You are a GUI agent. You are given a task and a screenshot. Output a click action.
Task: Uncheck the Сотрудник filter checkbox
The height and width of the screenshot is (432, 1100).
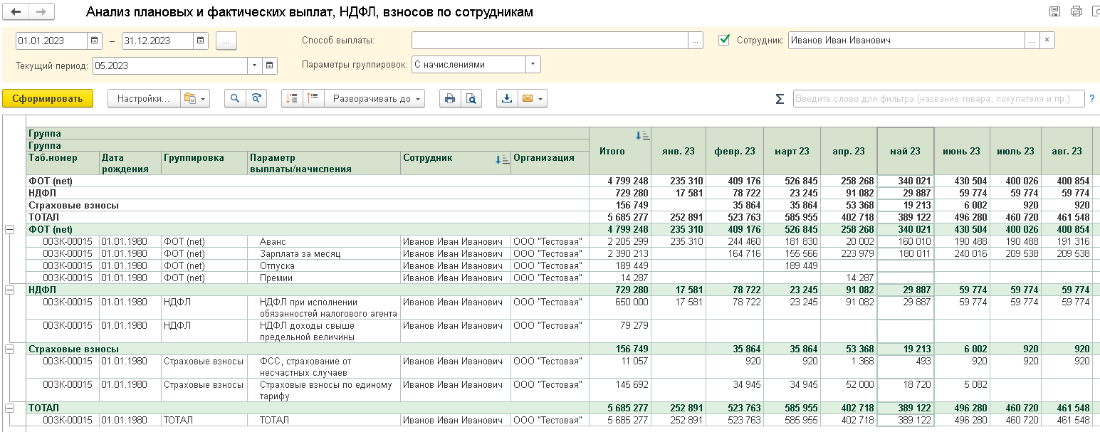tap(725, 40)
